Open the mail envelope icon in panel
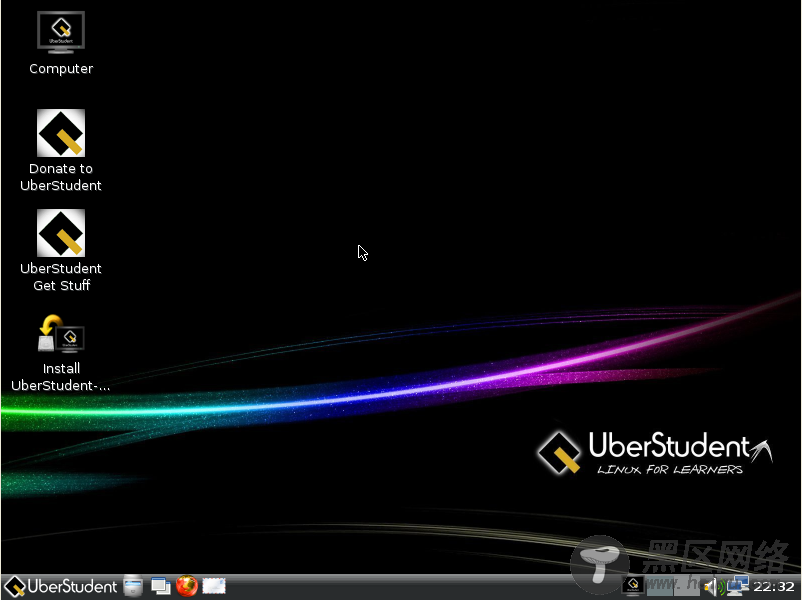Screen dimensions: 802x600 click(x=214, y=586)
